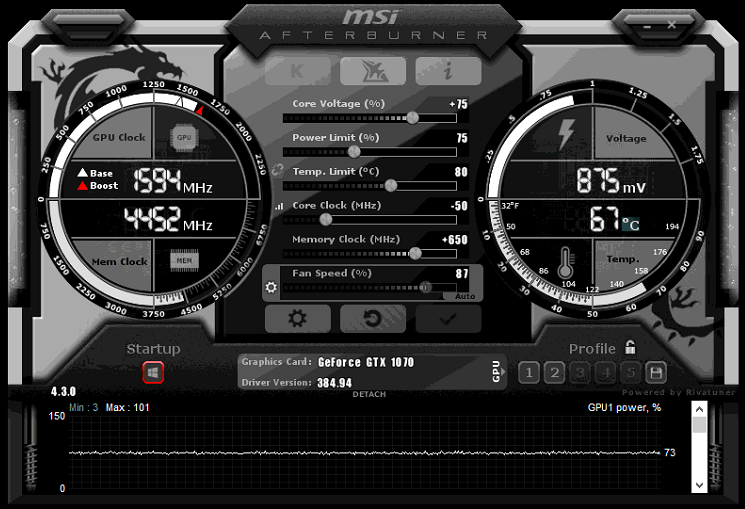Viewport: 745px width, 509px height.
Task: Open the settings gear button
Action: point(297,318)
